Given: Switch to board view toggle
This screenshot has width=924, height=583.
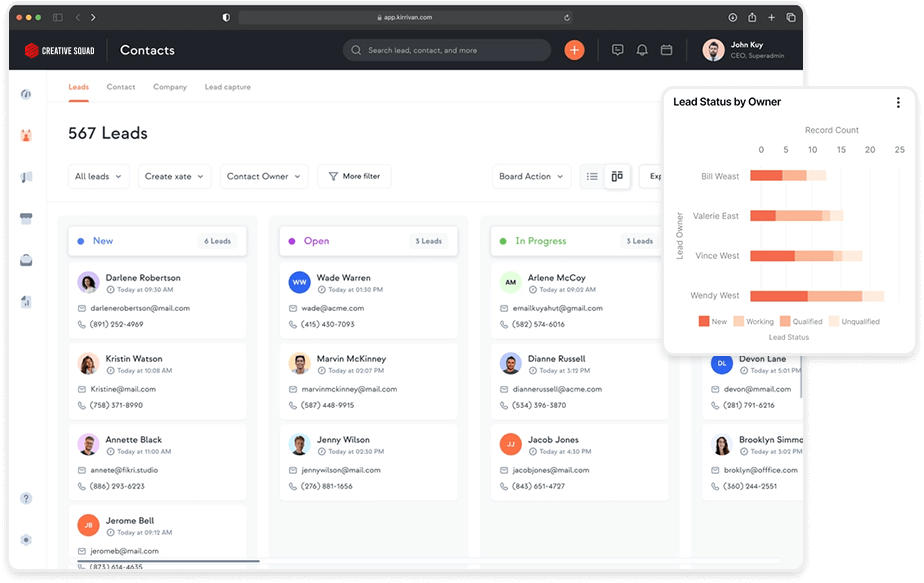Looking at the screenshot, I should (617, 176).
